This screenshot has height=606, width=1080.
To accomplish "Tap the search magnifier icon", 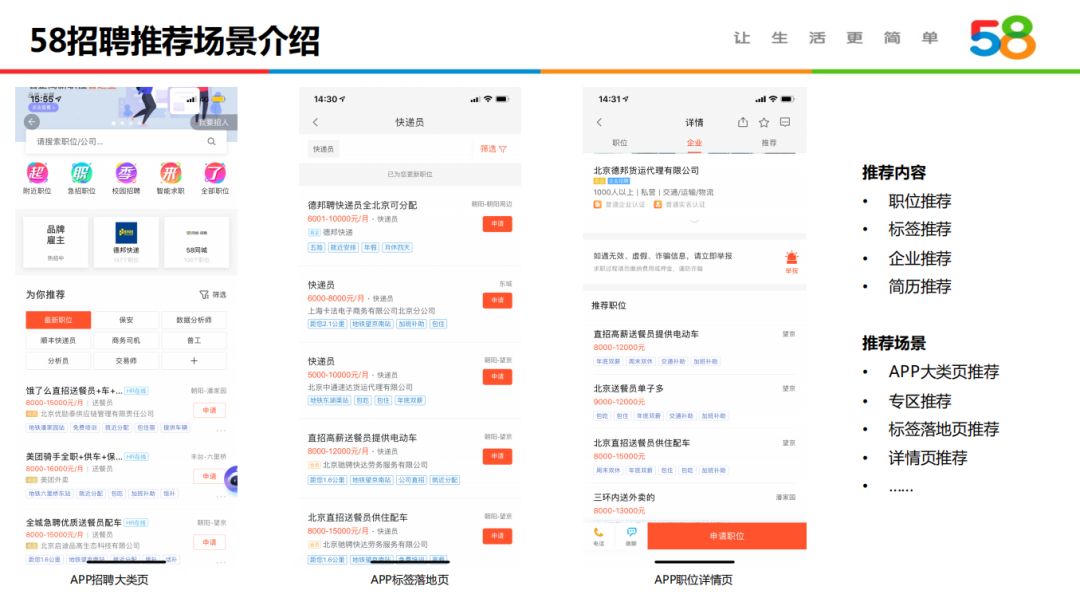I will pos(211,141).
